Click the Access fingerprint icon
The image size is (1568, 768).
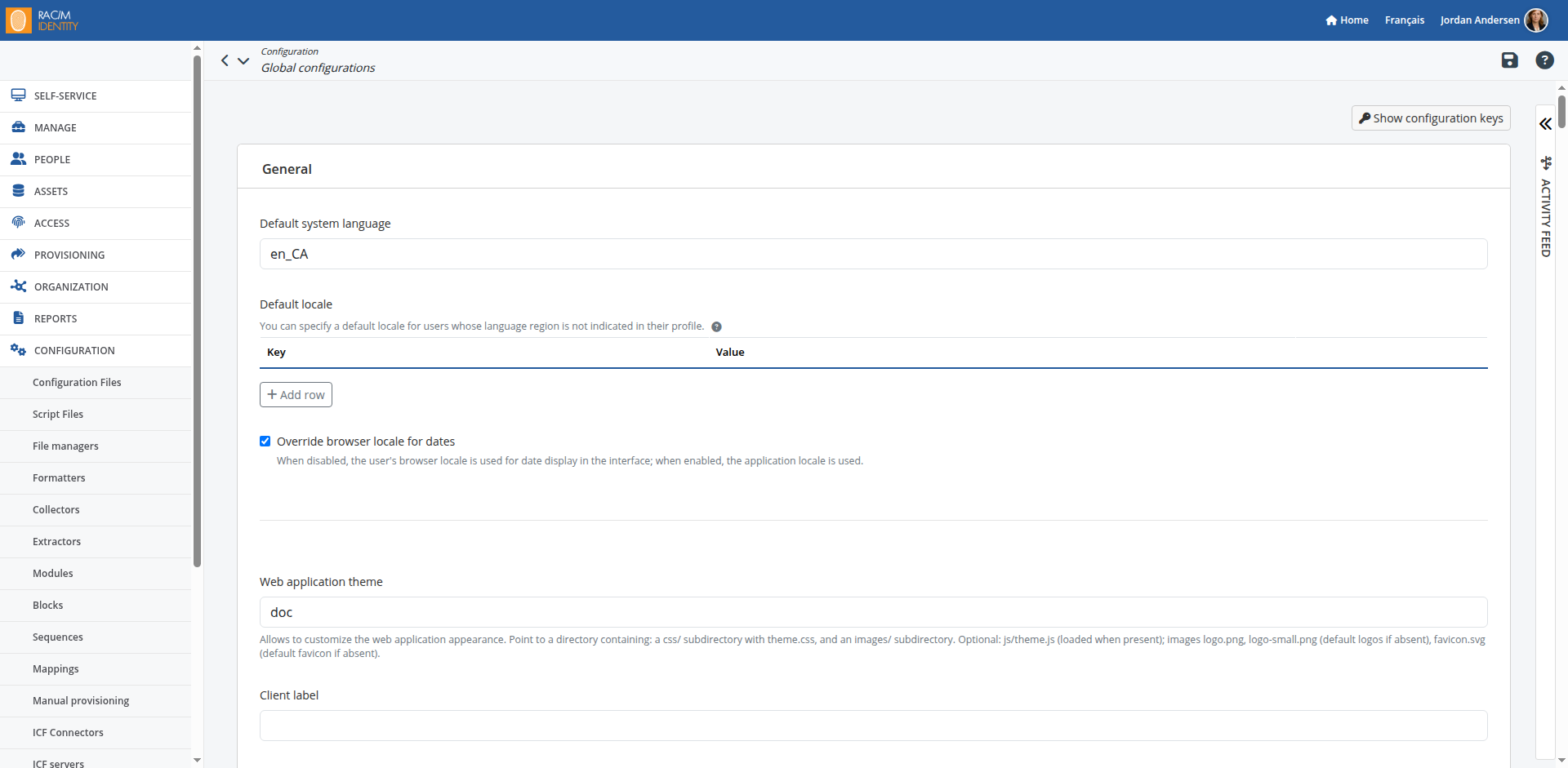18,223
